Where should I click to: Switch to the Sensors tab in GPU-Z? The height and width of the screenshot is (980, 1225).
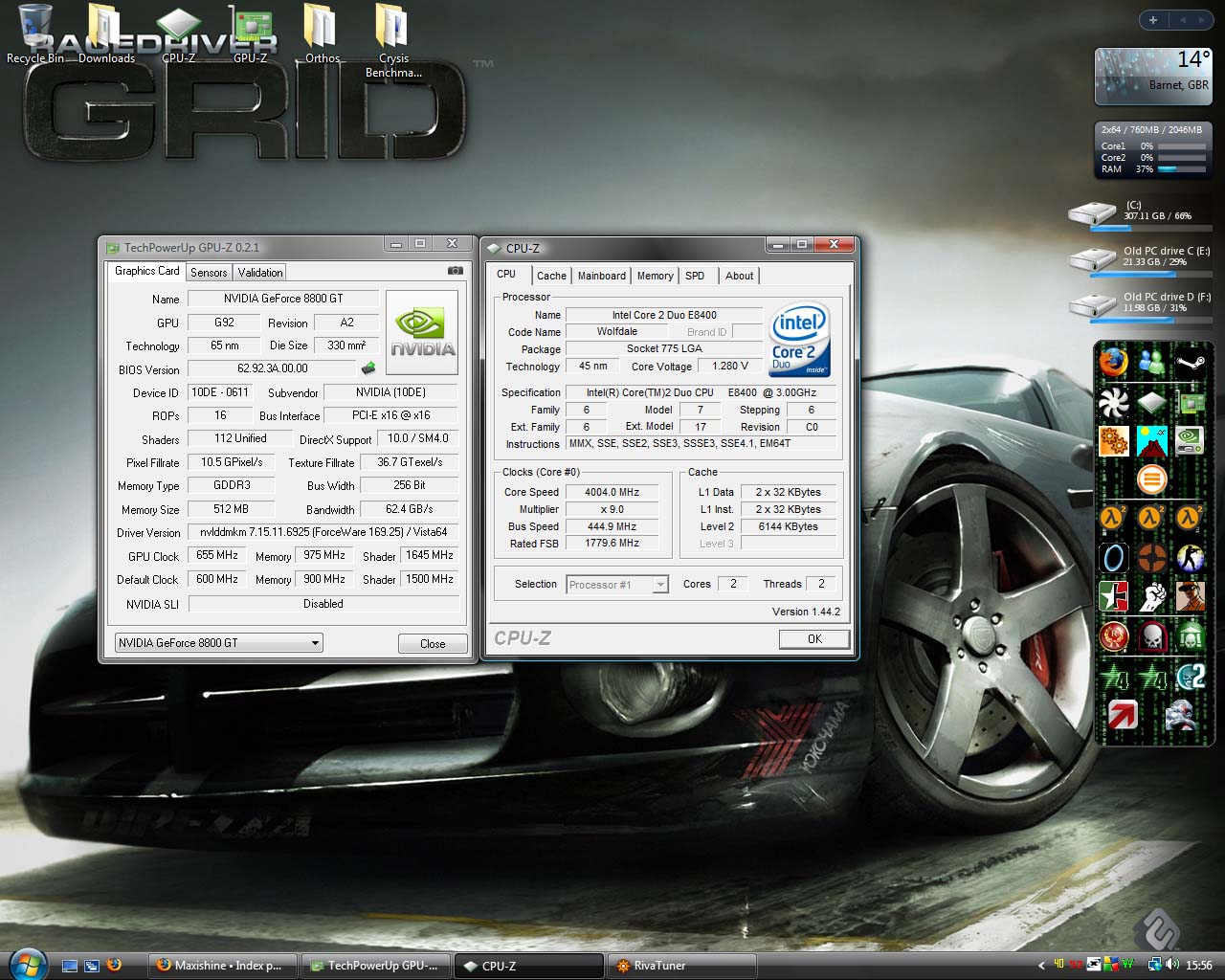point(209,273)
